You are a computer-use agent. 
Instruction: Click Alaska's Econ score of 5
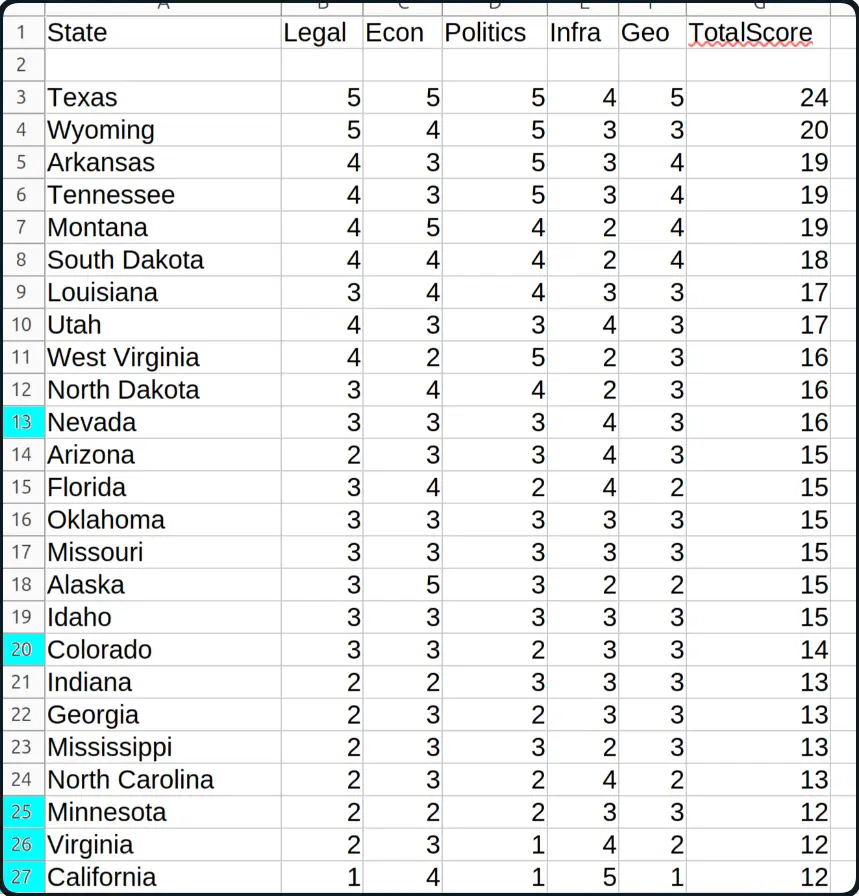(x=402, y=585)
